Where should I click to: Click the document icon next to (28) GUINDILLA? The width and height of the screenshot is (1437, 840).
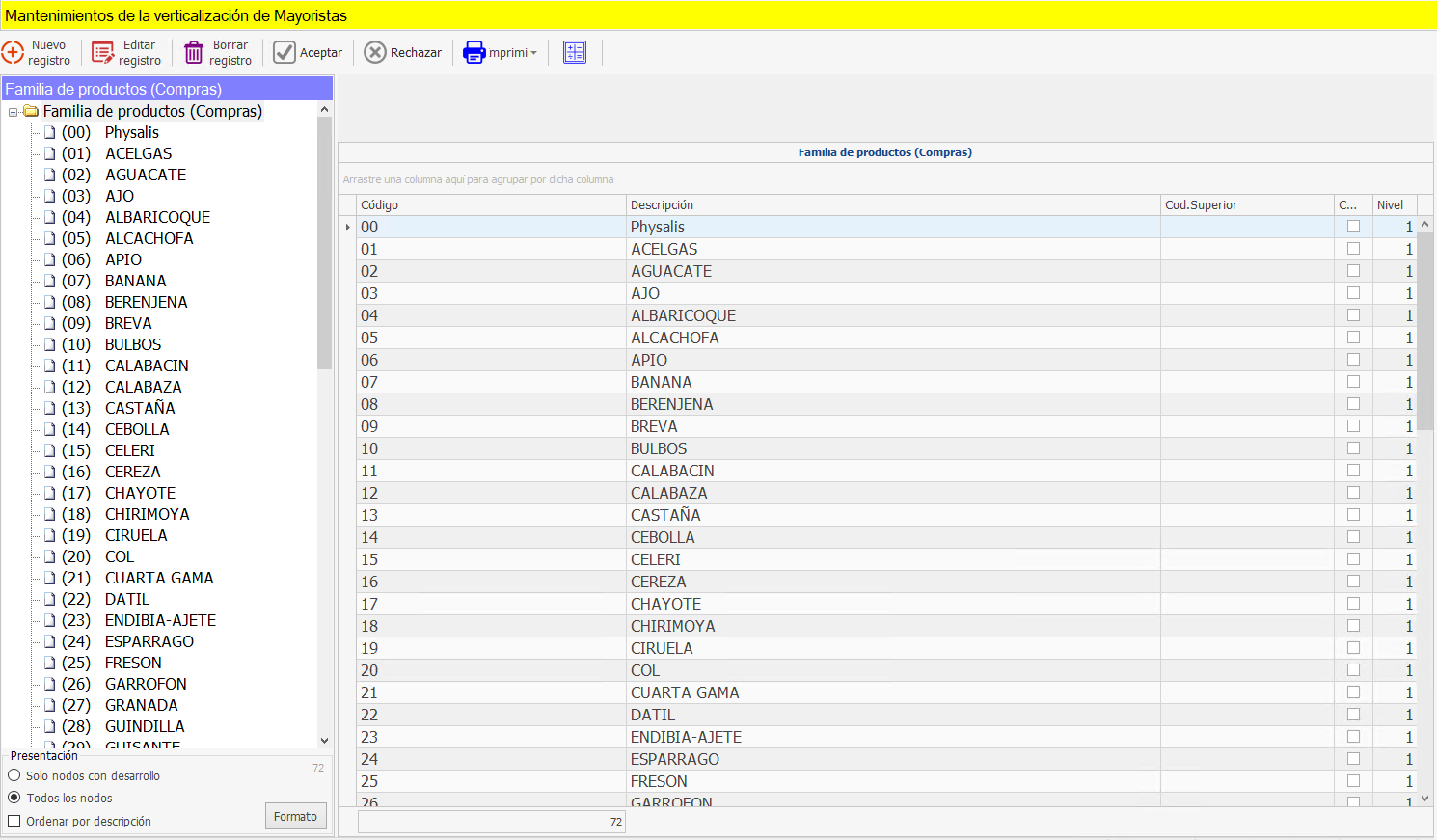[50, 726]
